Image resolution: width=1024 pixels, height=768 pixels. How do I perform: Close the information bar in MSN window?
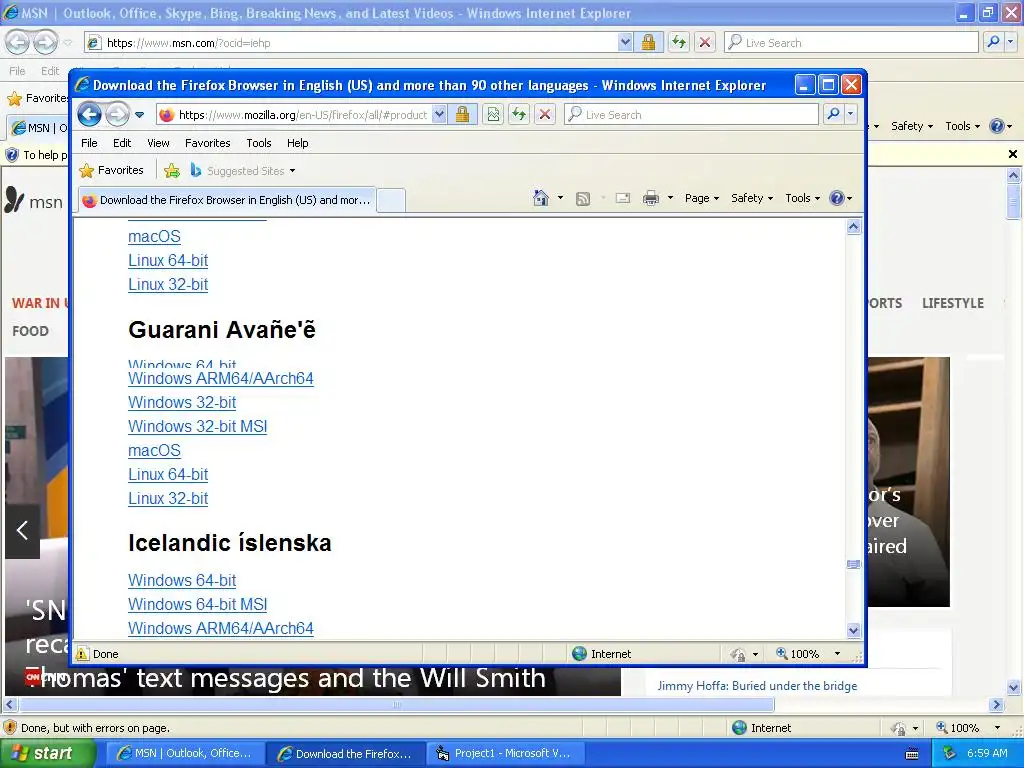[x=1012, y=154]
